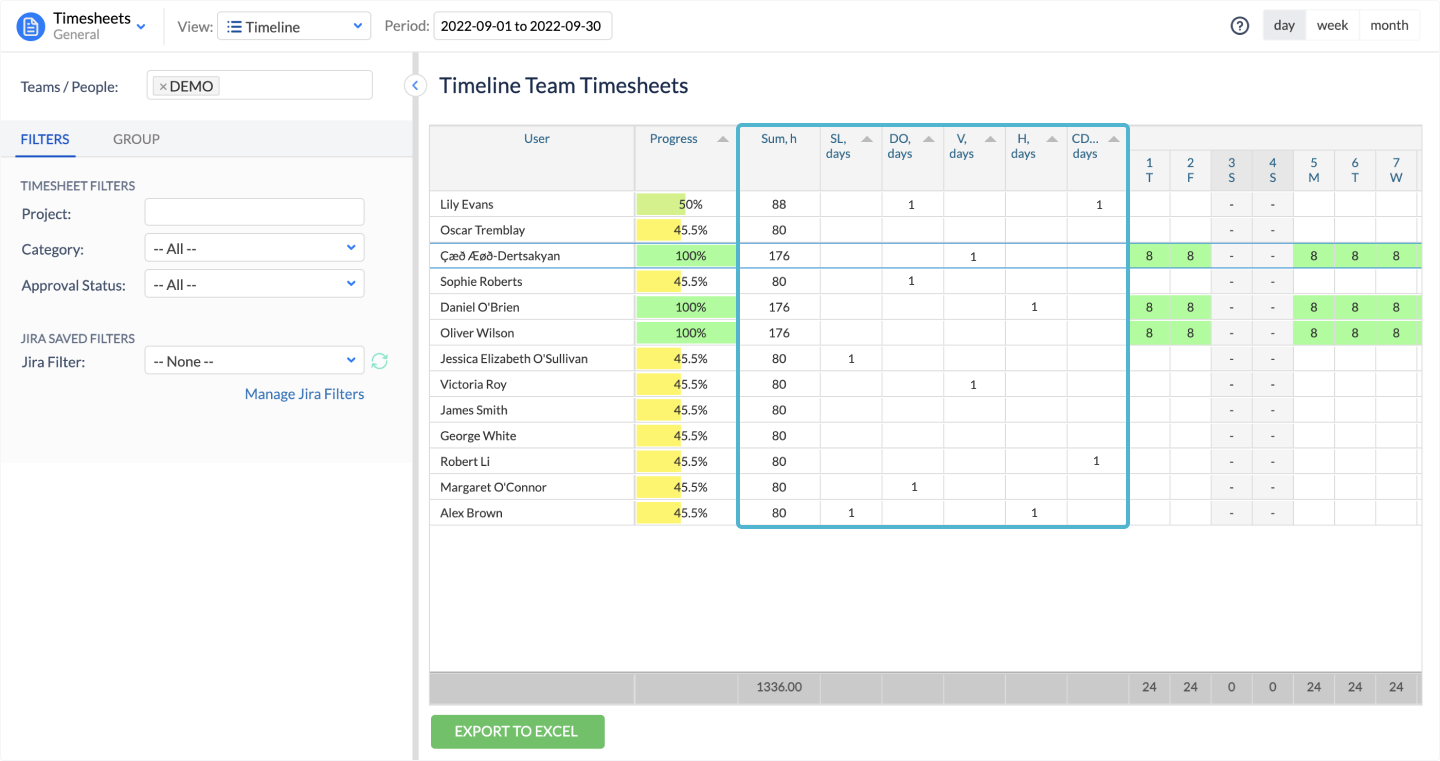Expand the Category dropdown
The image size is (1440, 761).
click(x=254, y=248)
